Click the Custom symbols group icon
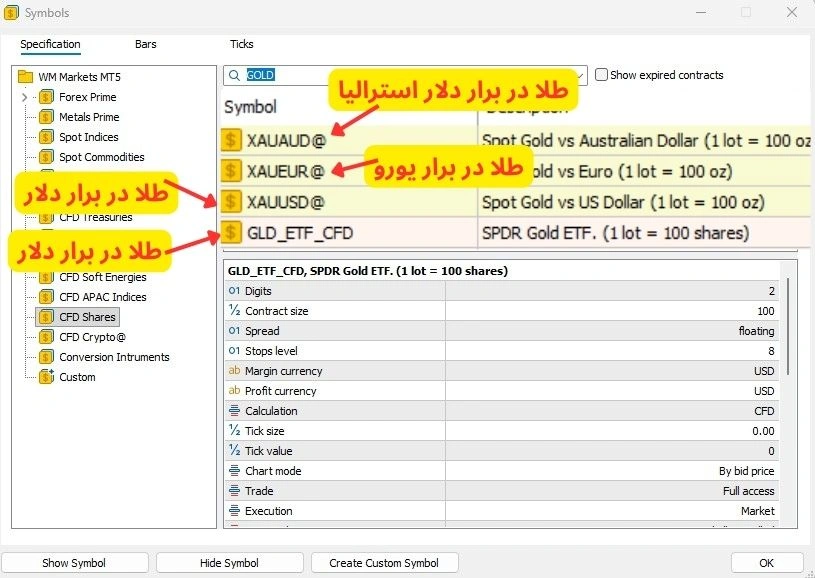Screen dimensions: 815x578 pyautogui.click(x=46, y=377)
